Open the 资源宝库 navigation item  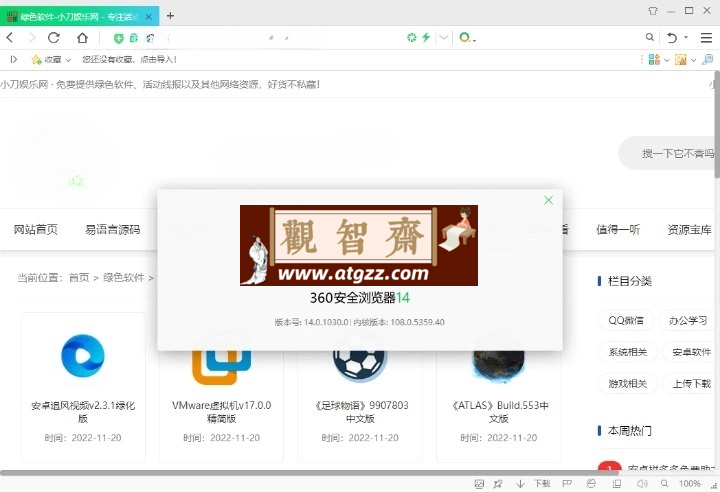[690, 229]
